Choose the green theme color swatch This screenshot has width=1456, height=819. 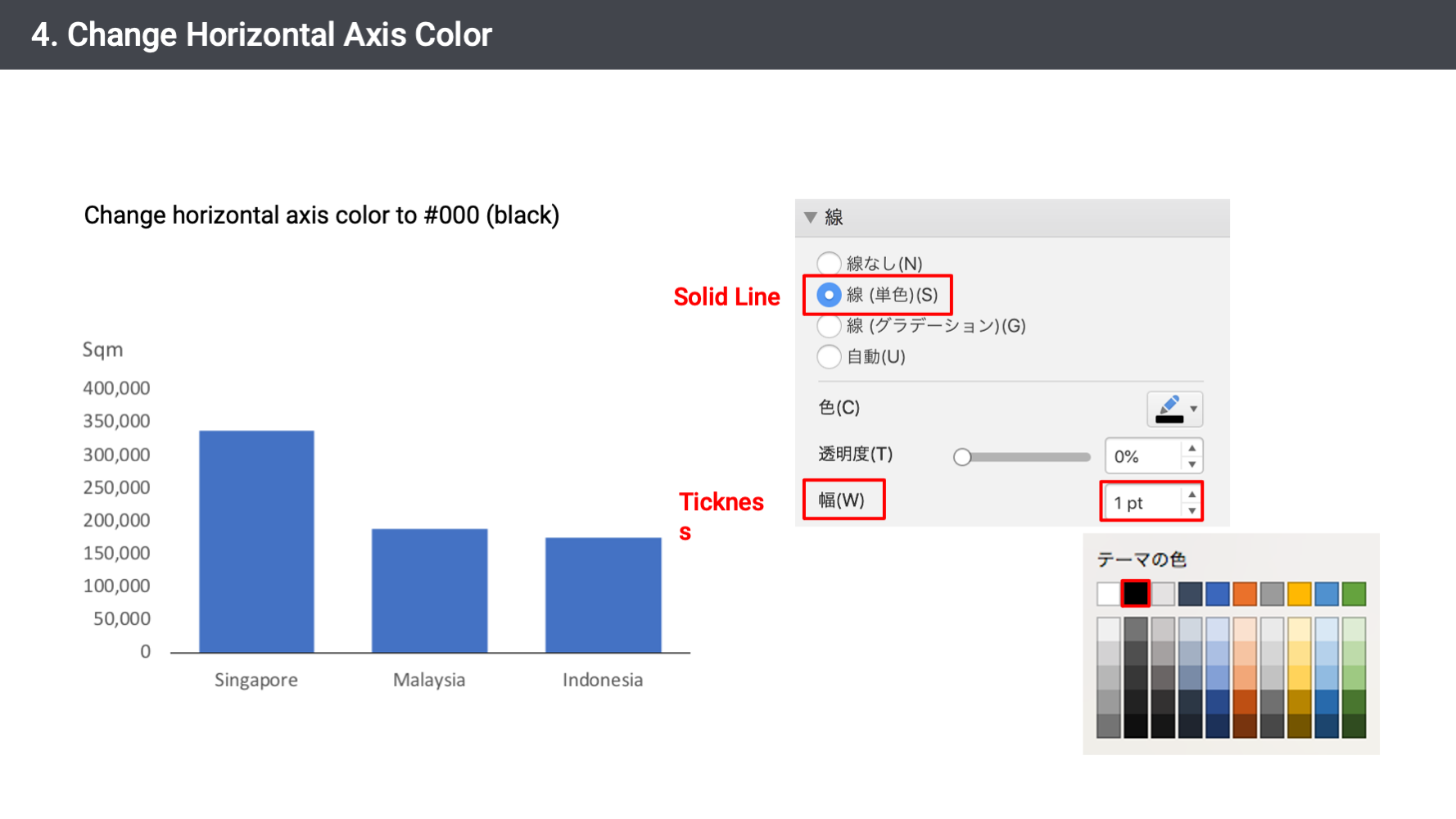point(1354,594)
